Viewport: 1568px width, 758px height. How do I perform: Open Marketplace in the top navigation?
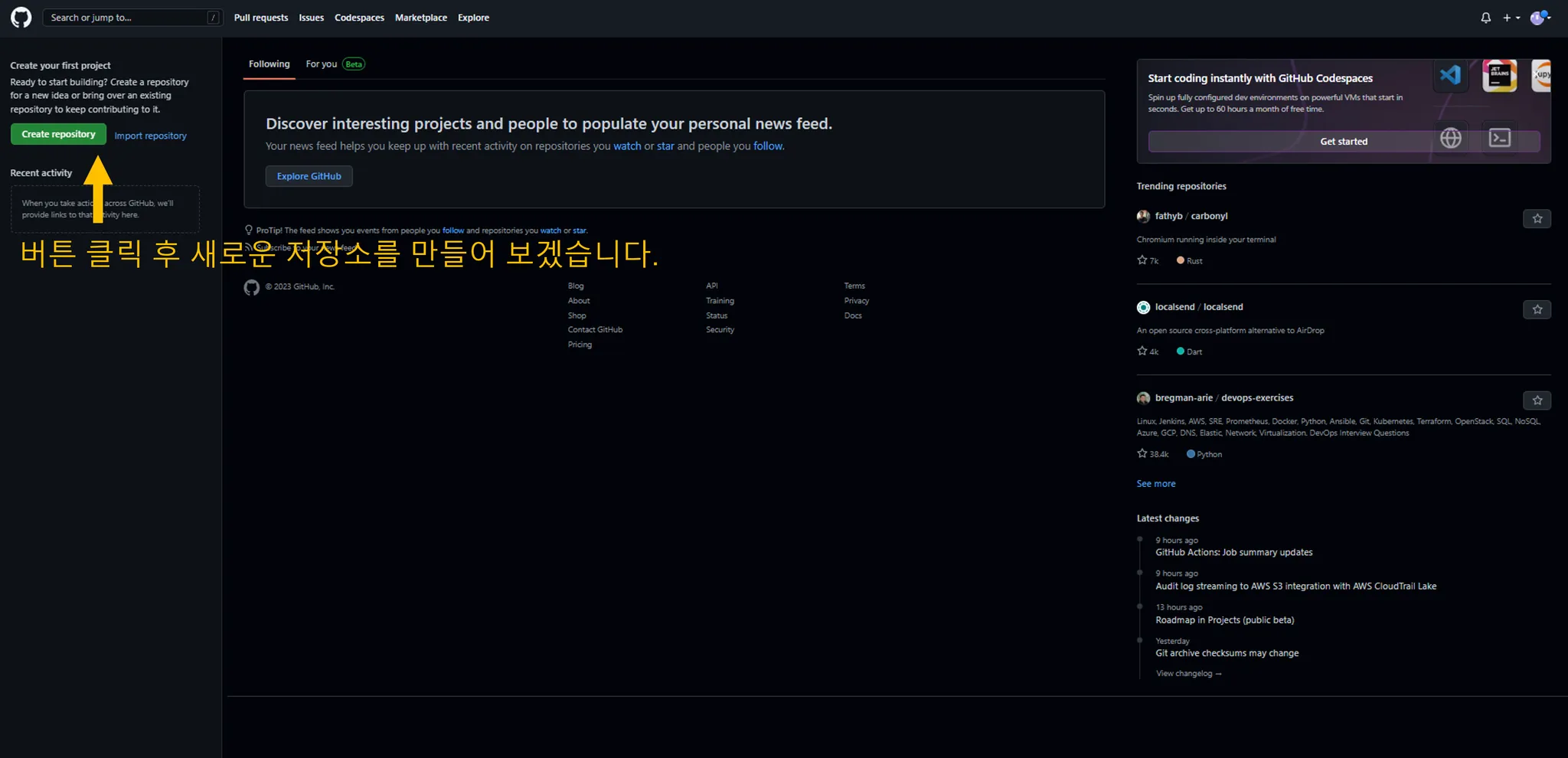(x=421, y=18)
